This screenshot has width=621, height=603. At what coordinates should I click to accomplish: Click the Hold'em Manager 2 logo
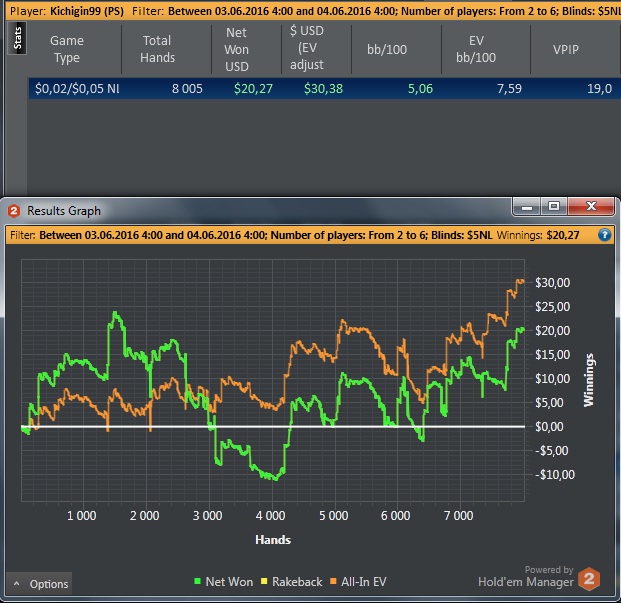(x=589, y=578)
